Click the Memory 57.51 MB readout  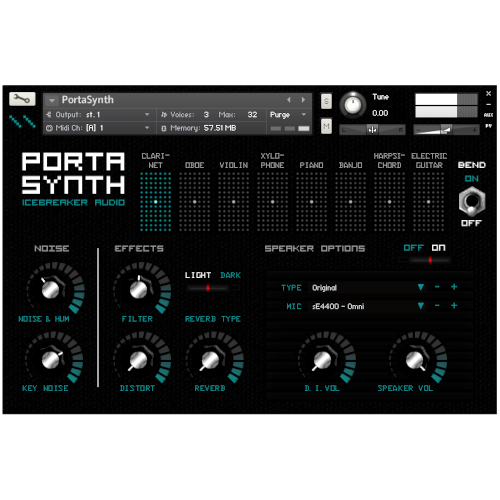(x=199, y=128)
